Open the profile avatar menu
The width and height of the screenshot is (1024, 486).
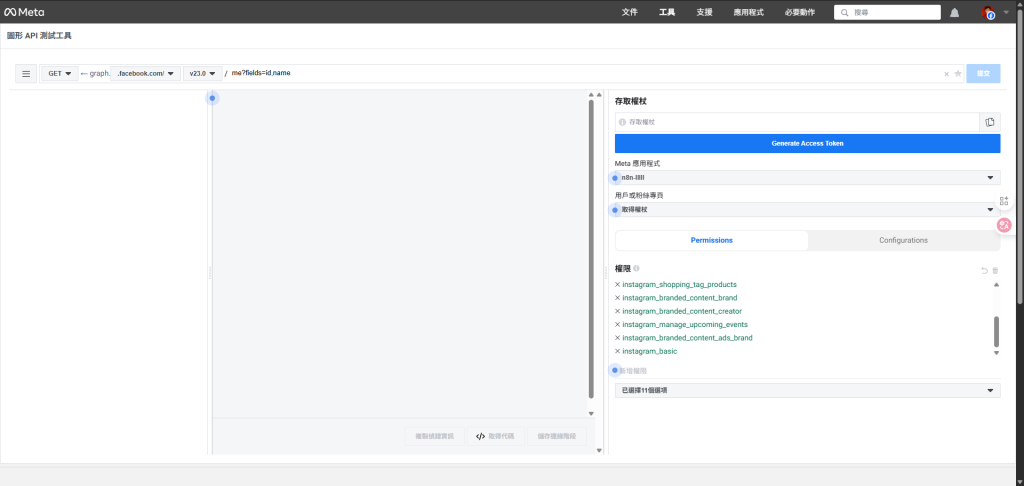[988, 12]
